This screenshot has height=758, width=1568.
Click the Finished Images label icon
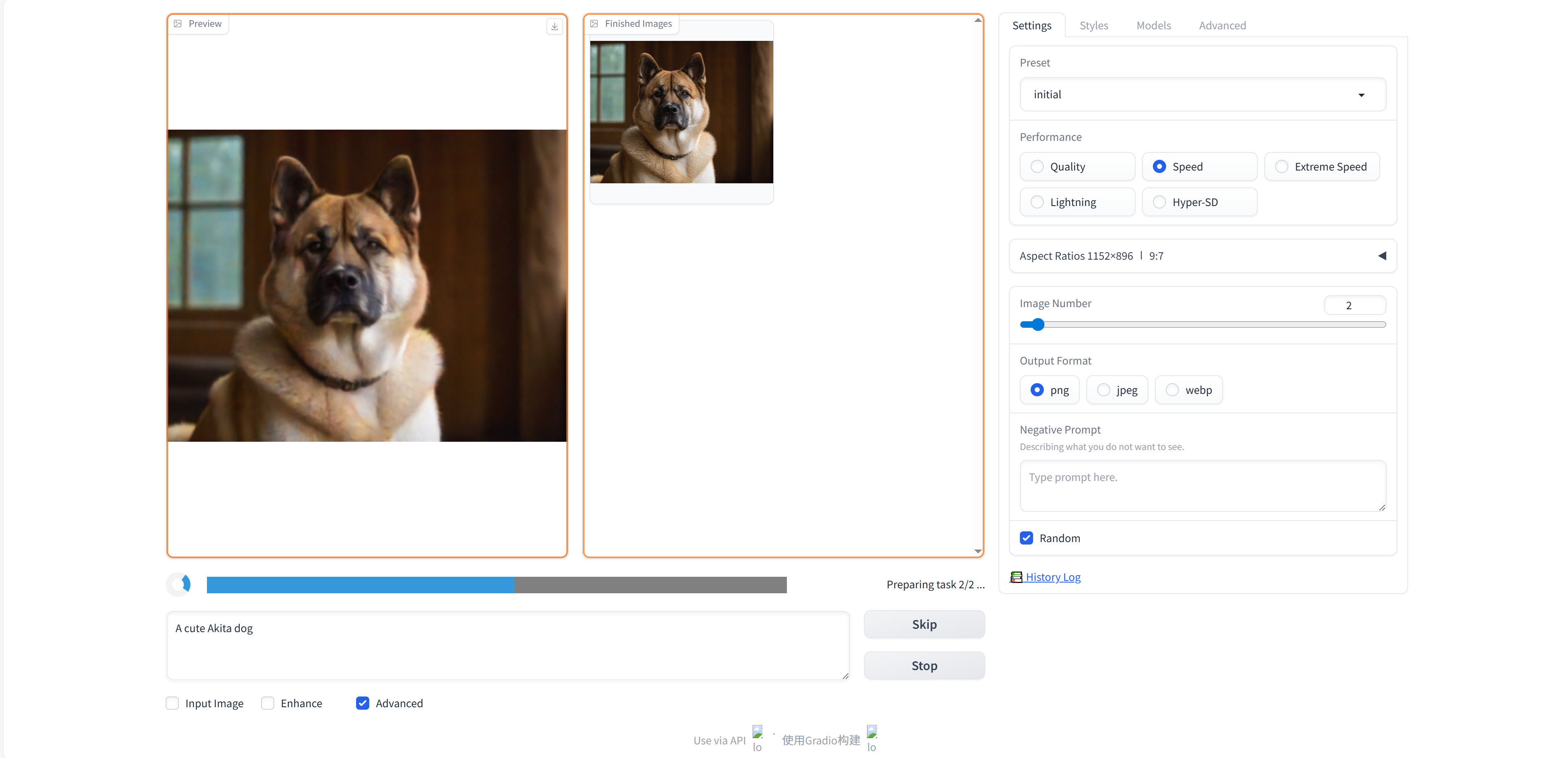pyautogui.click(x=594, y=24)
